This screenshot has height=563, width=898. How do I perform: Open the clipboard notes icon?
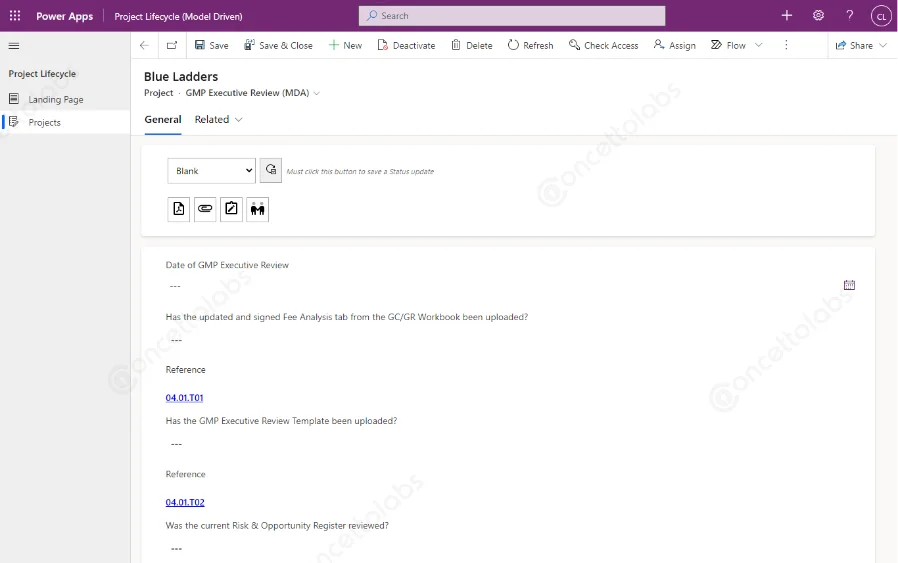coord(231,209)
